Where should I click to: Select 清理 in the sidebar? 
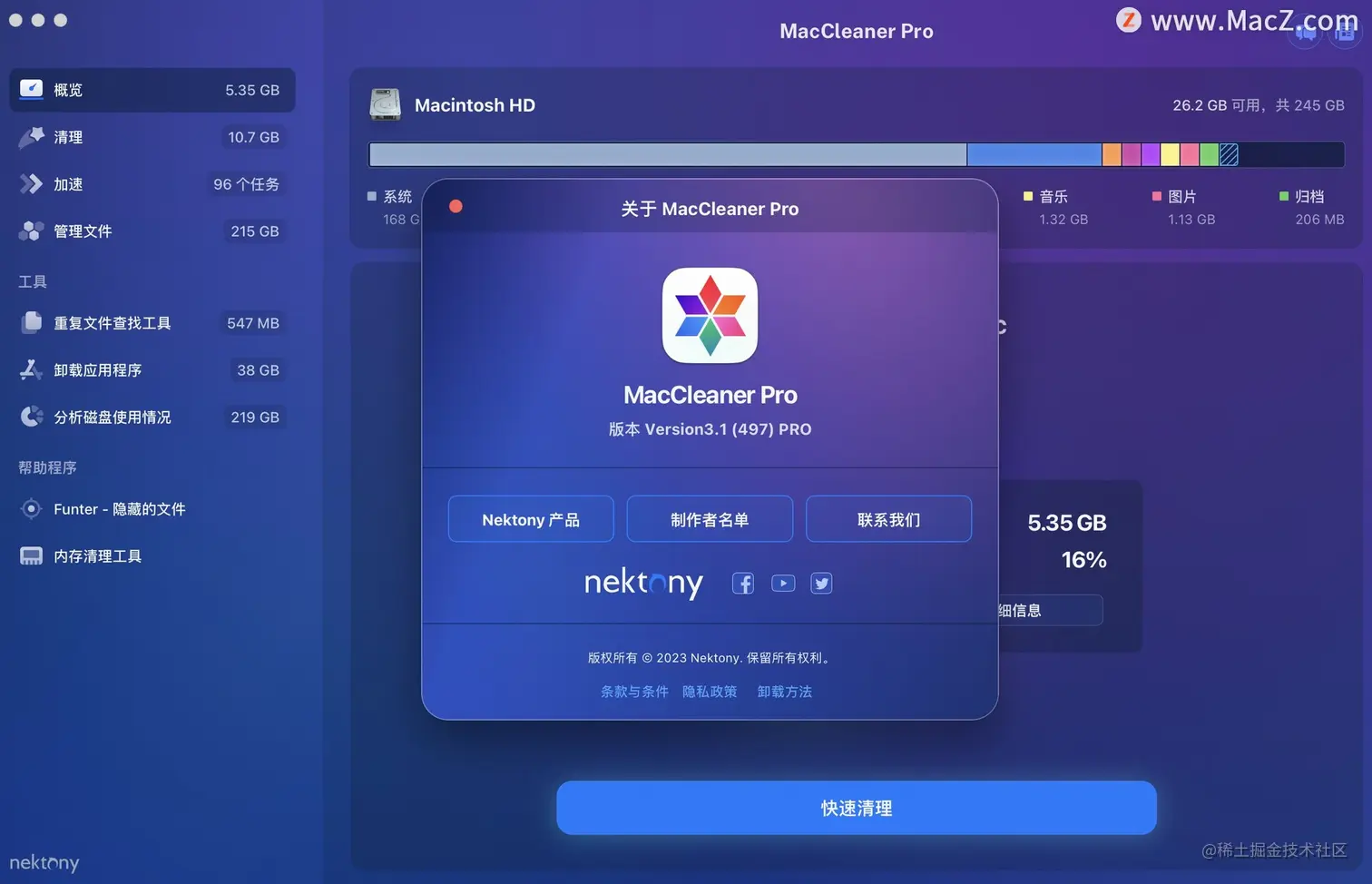click(152, 137)
